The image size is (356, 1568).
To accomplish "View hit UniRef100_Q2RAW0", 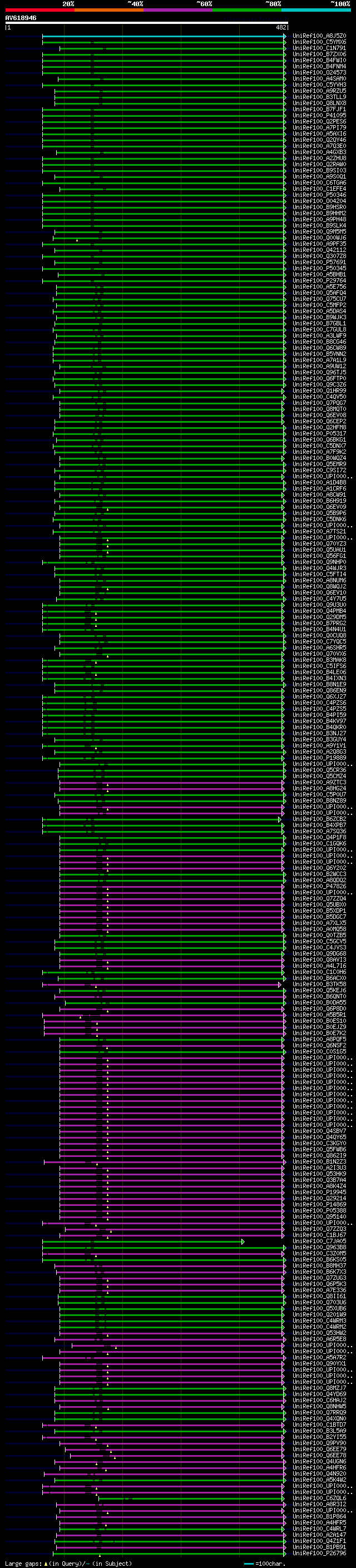I will pos(319,164).
